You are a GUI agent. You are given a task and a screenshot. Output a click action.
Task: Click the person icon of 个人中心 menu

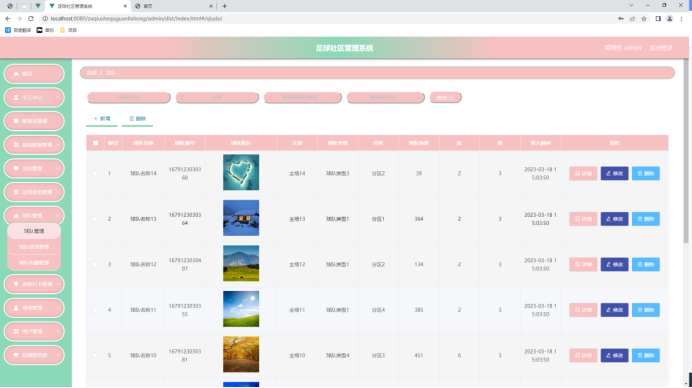[x=16, y=98]
